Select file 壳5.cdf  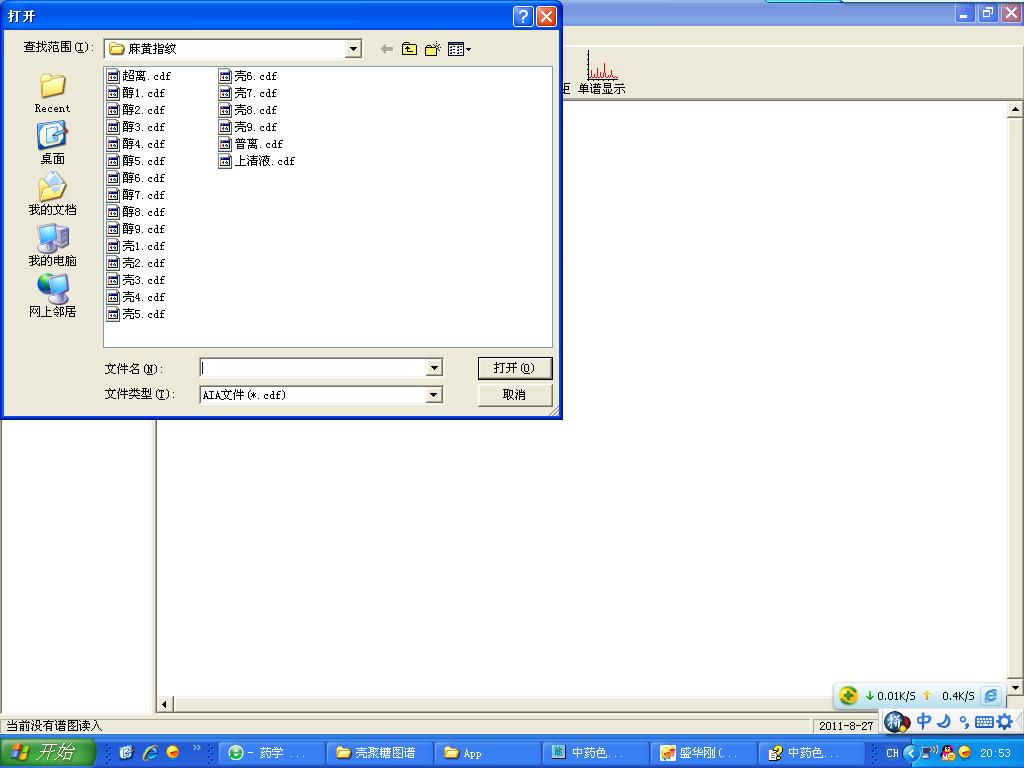tap(136, 314)
